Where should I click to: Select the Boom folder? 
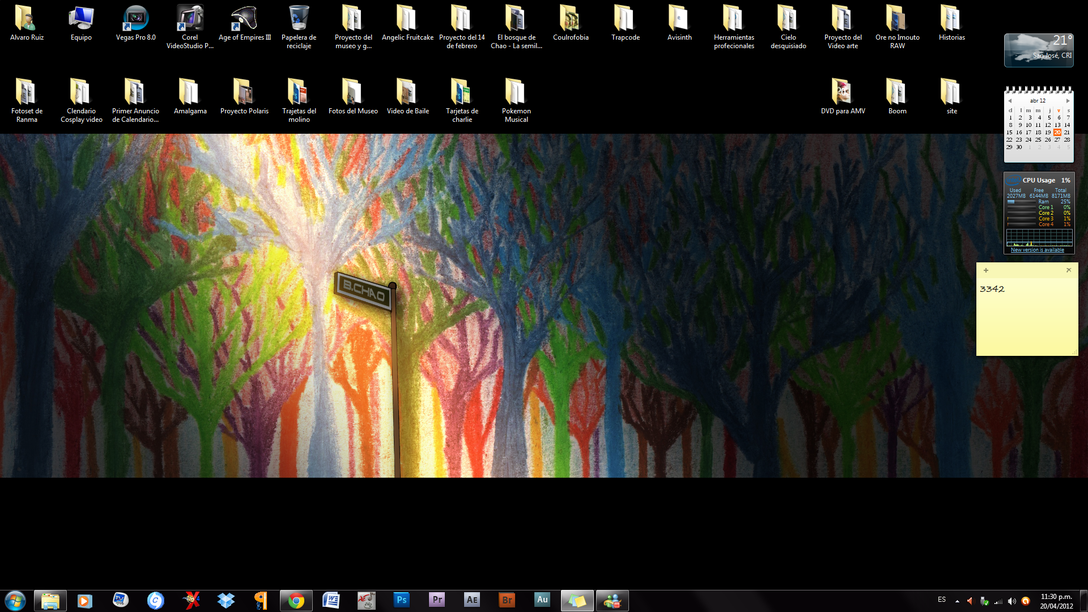click(897, 96)
